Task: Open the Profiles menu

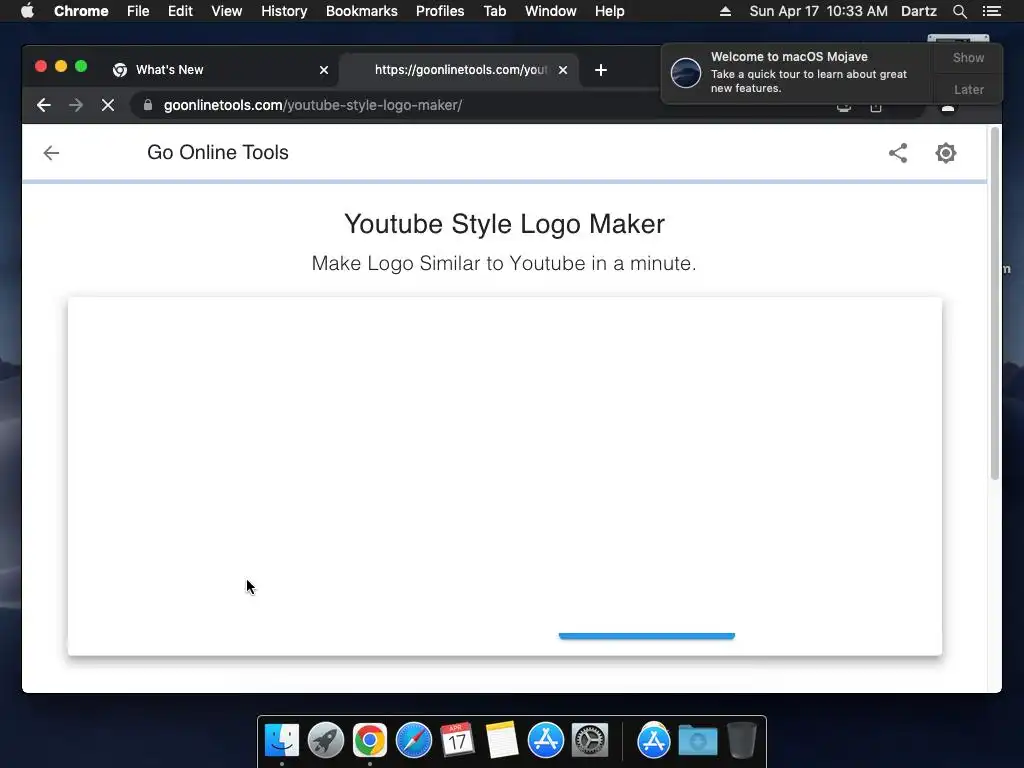Action: coord(440,11)
